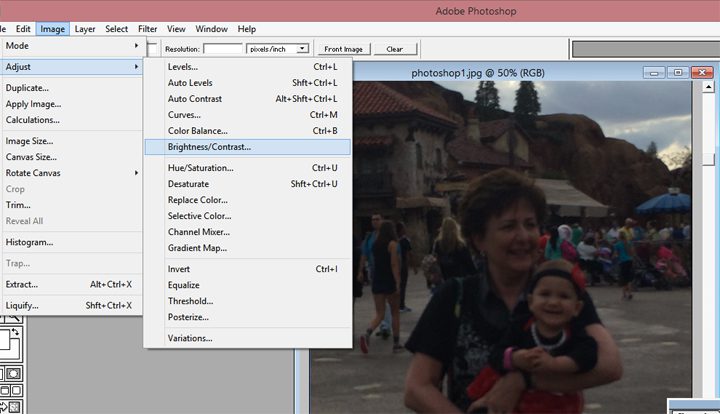720x414 pixels.
Task: Open the Image menu
Action: [52, 29]
